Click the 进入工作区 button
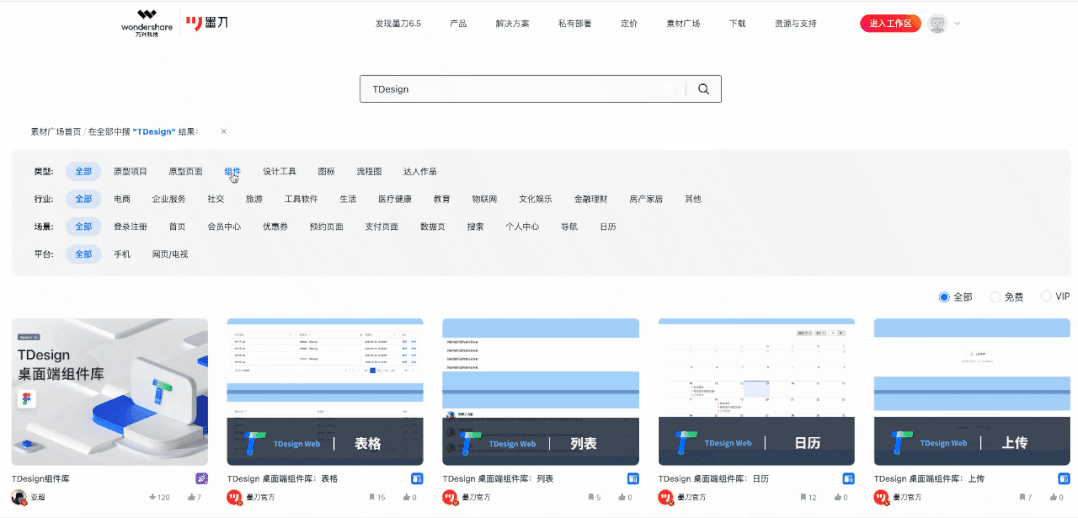Viewport: 1078px width, 518px height. click(x=890, y=23)
